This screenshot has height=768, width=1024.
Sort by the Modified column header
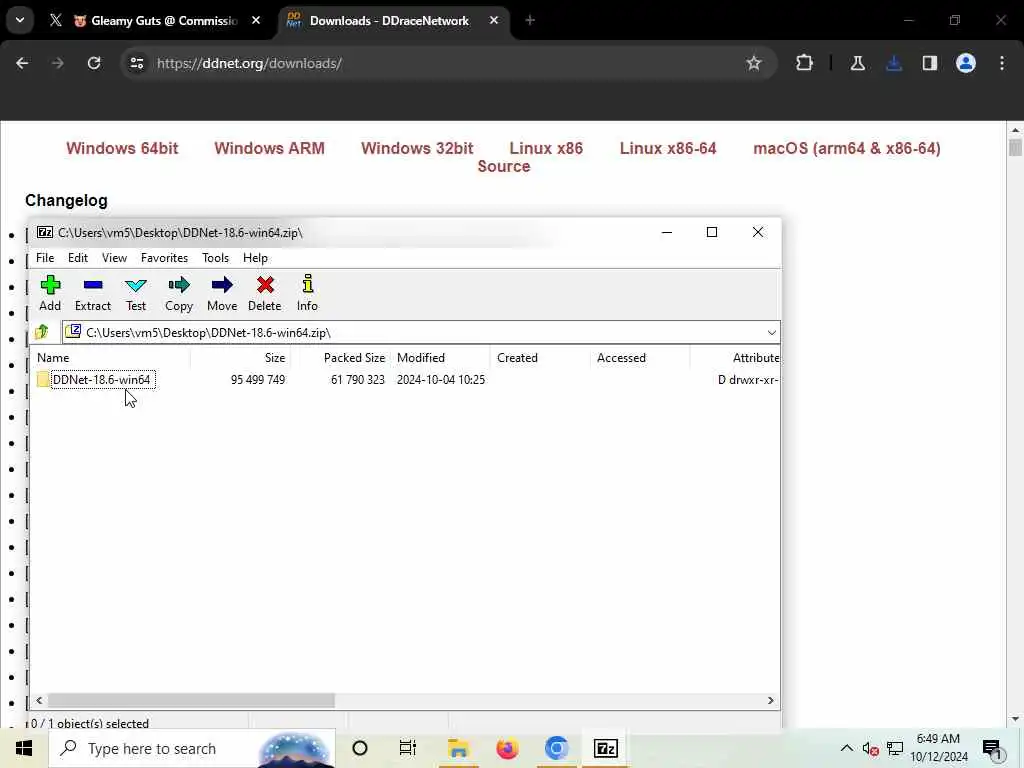point(441,358)
